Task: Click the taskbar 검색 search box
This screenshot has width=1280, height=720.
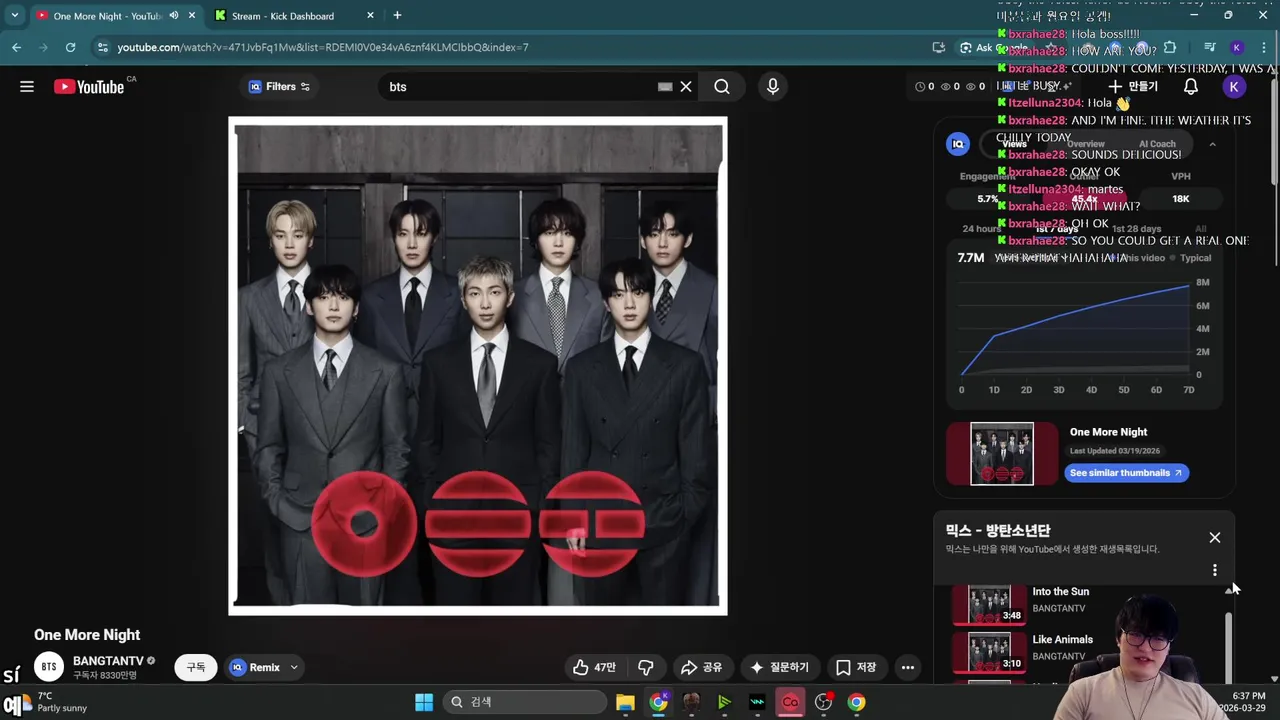Action: 523,702
